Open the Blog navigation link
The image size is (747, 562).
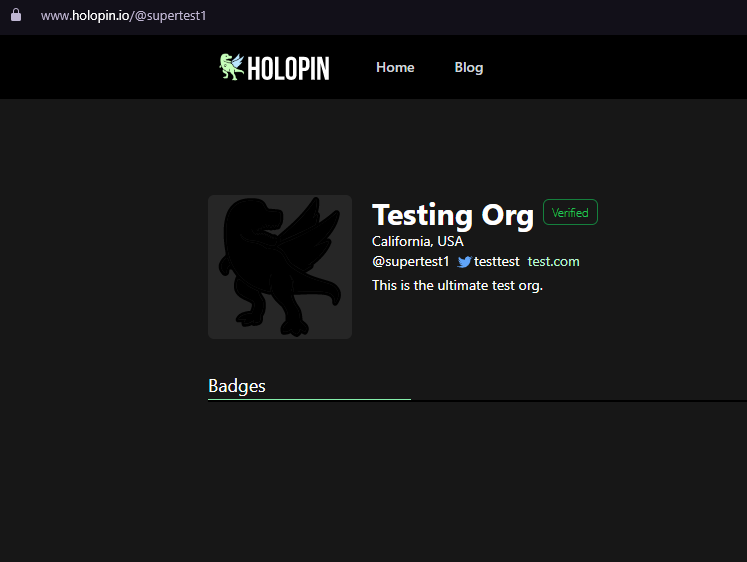pos(469,67)
